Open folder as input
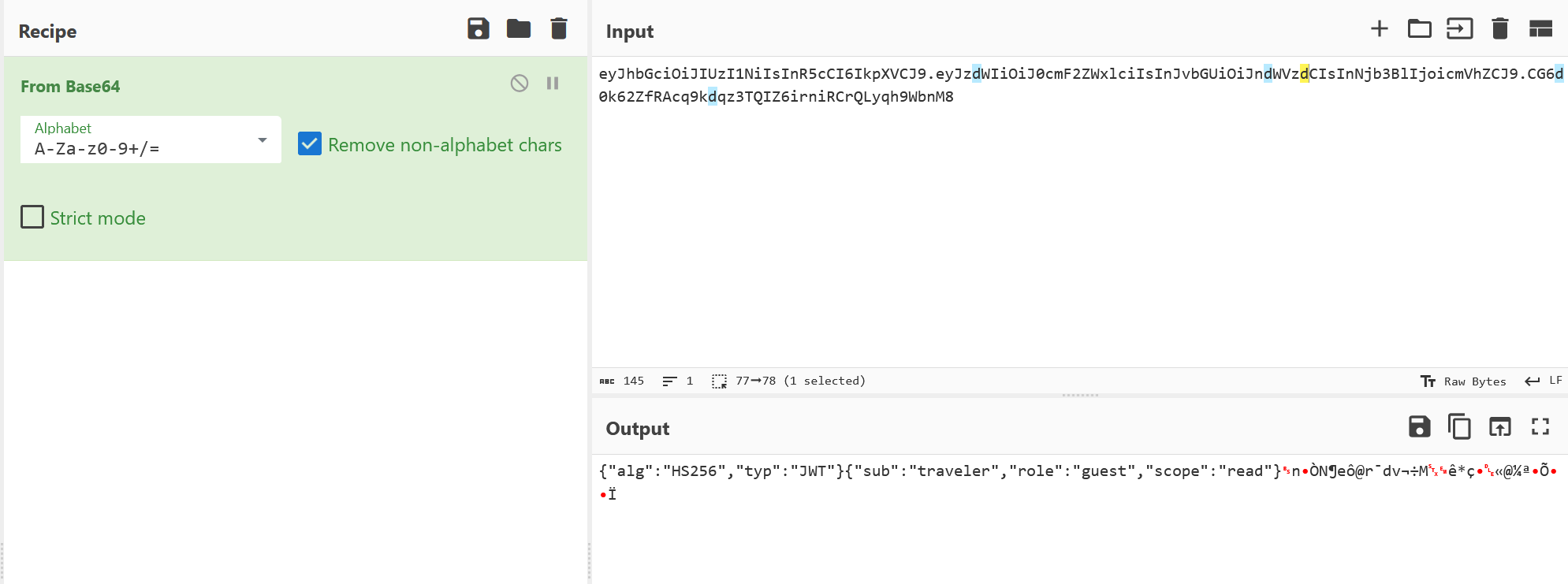 (1420, 29)
